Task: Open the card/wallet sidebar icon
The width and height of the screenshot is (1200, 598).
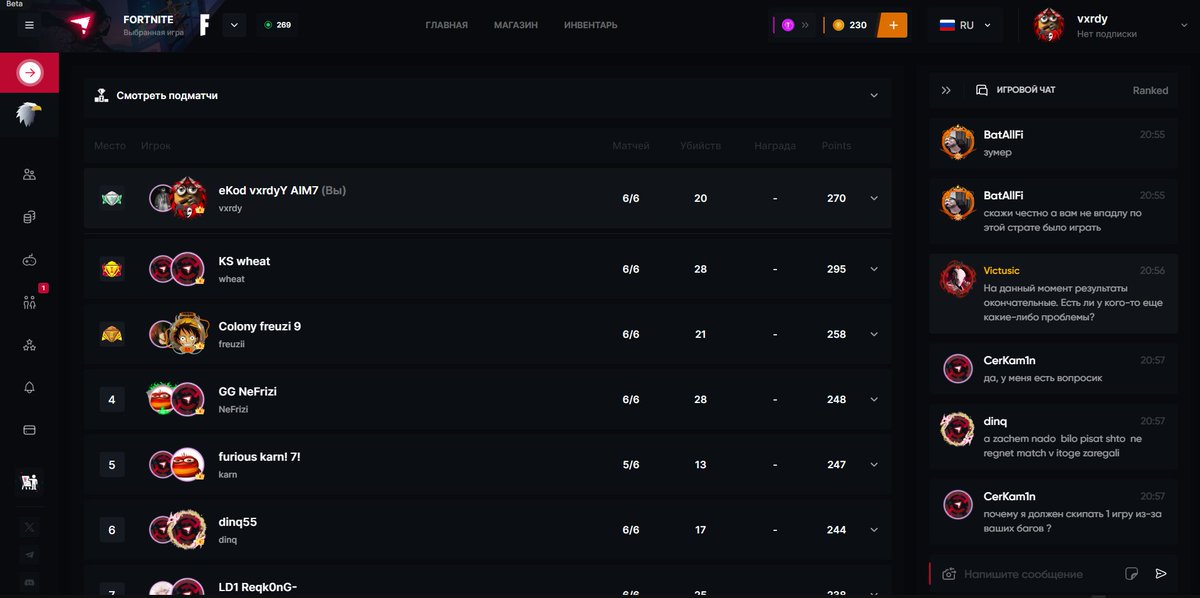Action: point(29,430)
